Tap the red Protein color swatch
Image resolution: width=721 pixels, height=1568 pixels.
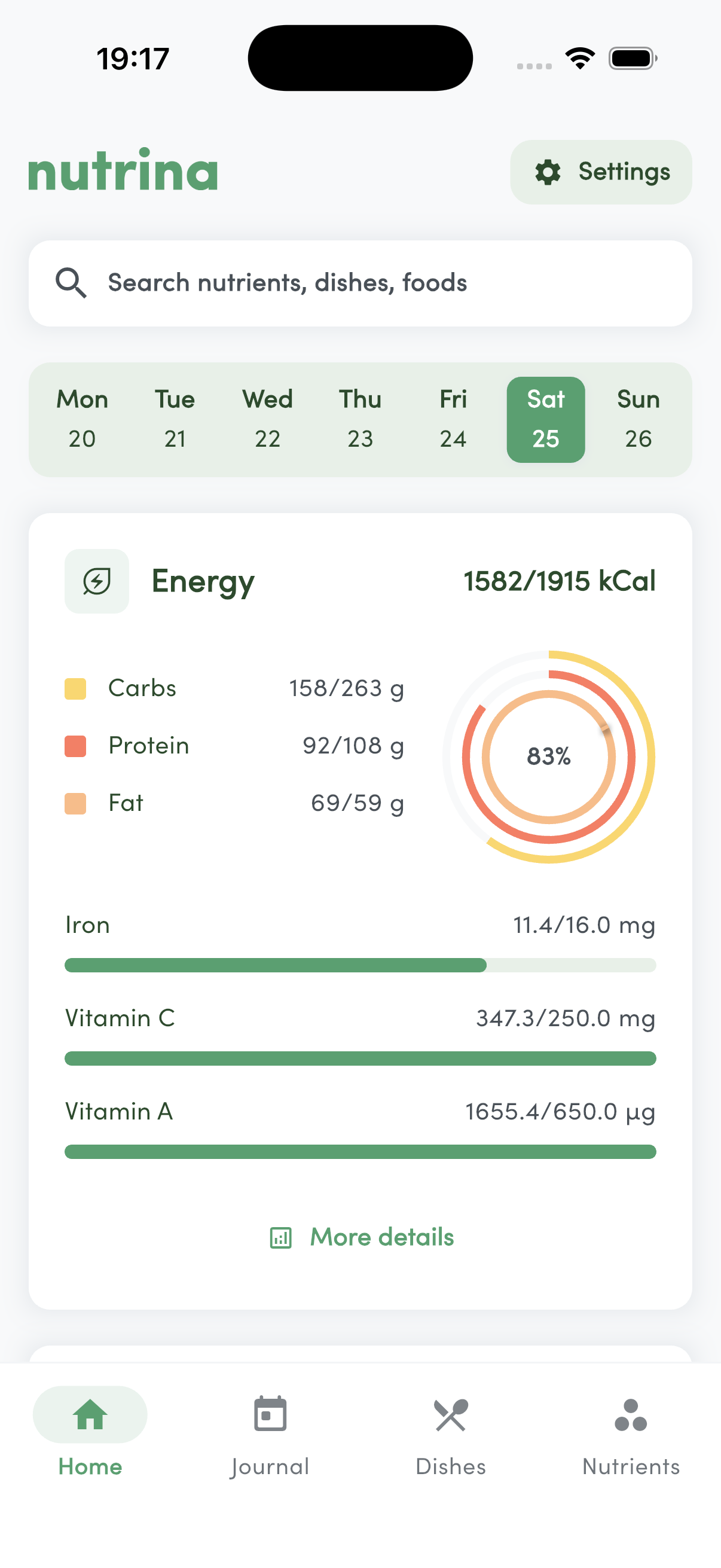click(75, 746)
